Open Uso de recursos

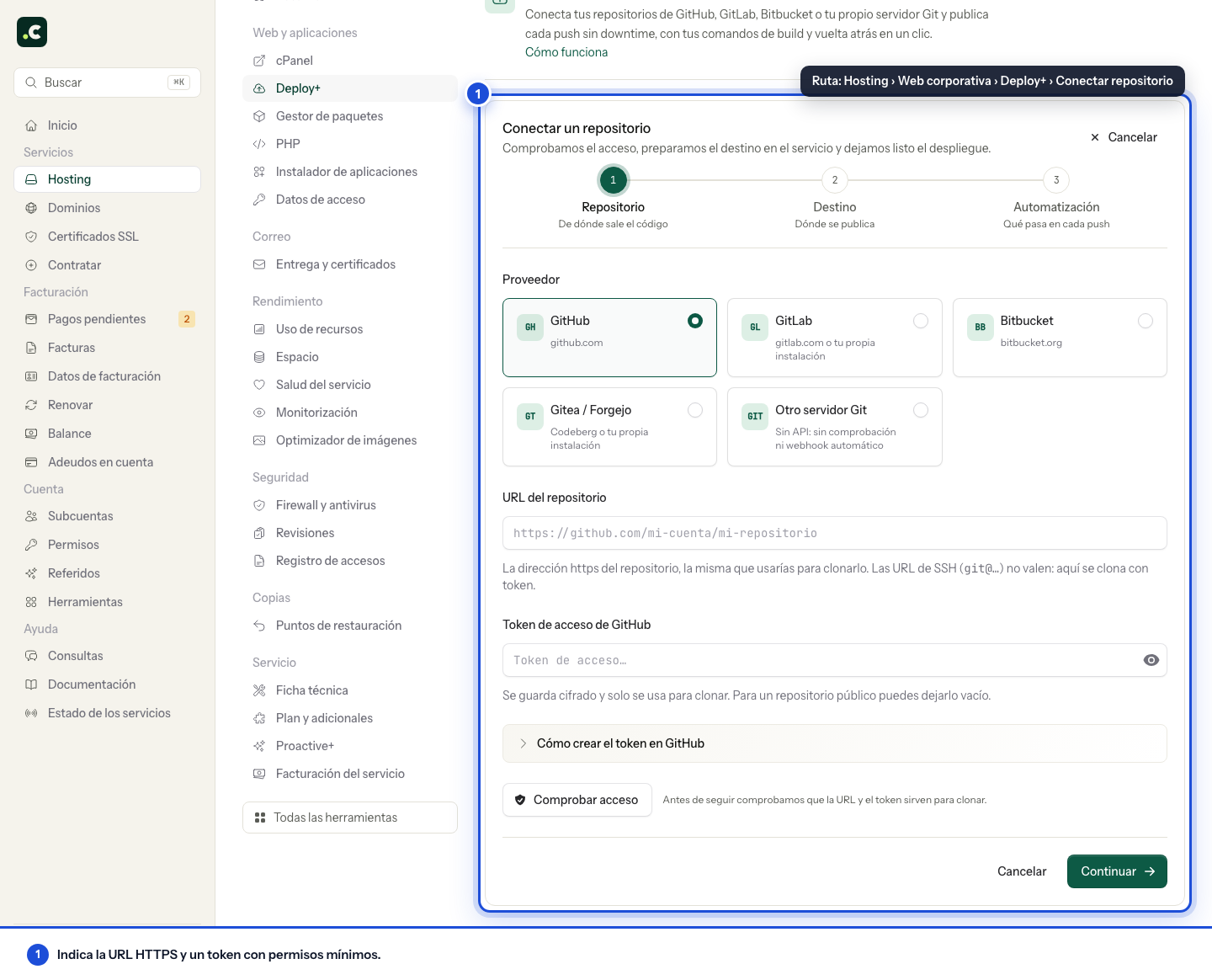pyautogui.click(x=350, y=329)
